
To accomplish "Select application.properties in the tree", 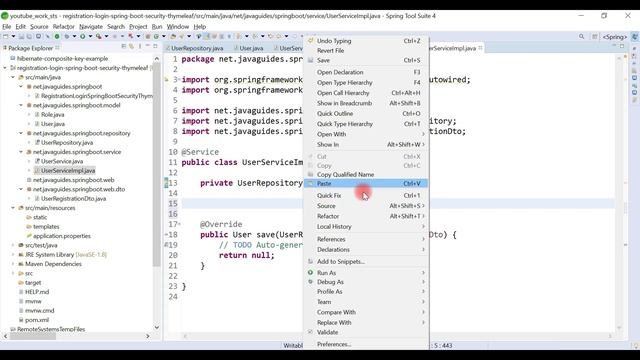I will coord(61,236).
